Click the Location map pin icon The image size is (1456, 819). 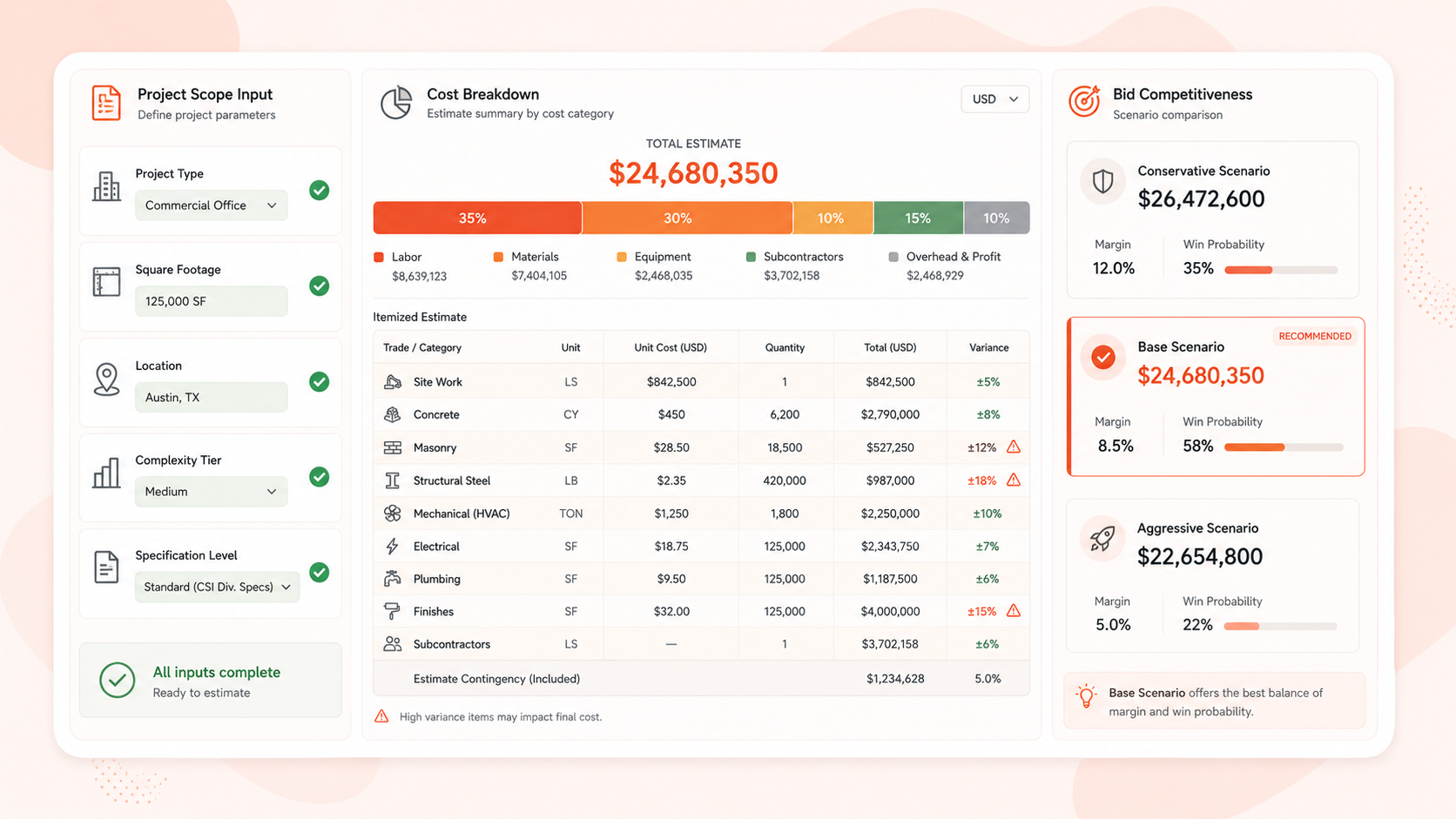tap(106, 379)
